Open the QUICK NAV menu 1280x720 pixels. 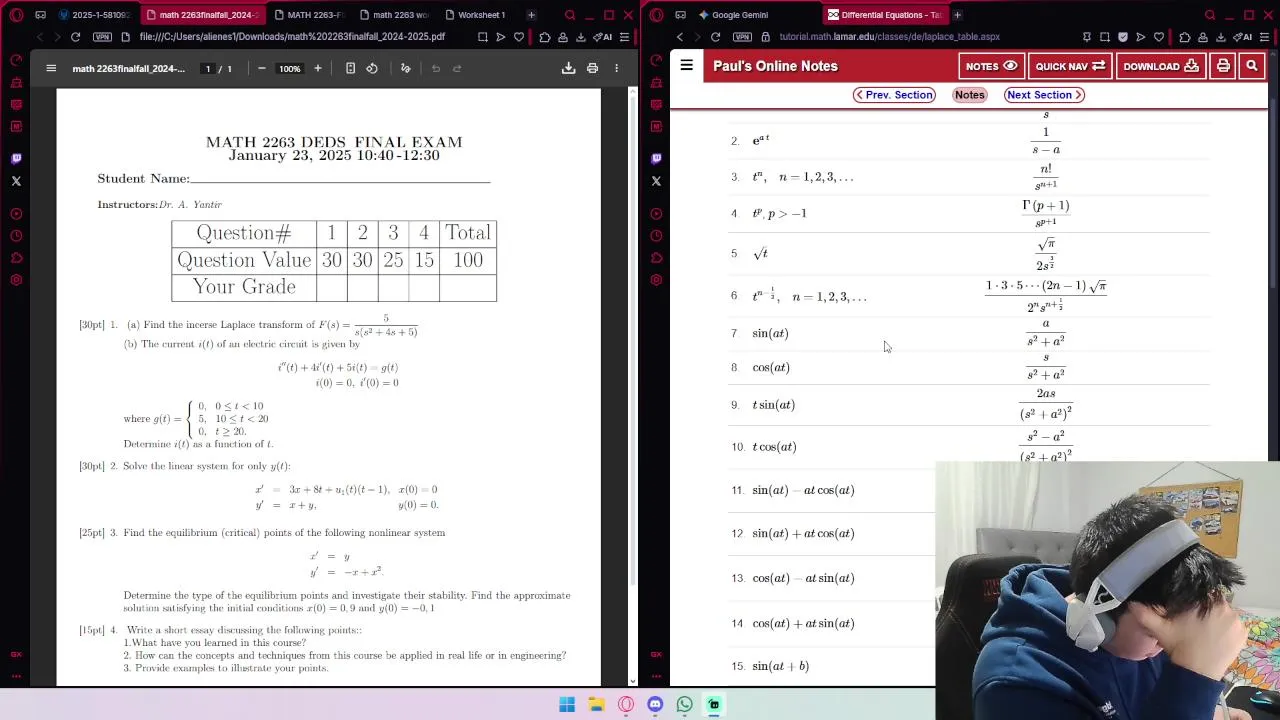[x=1070, y=66]
